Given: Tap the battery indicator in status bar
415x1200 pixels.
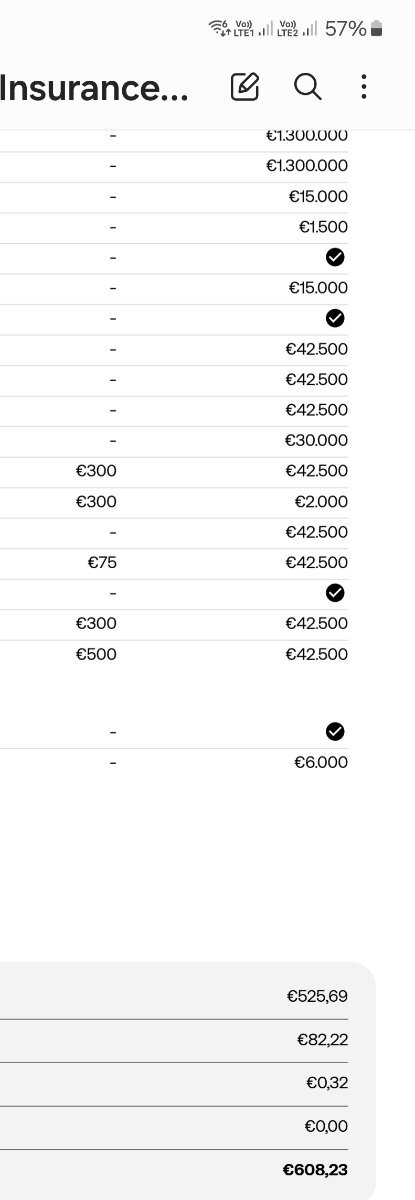Looking at the screenshot, I should pos(377,29).
